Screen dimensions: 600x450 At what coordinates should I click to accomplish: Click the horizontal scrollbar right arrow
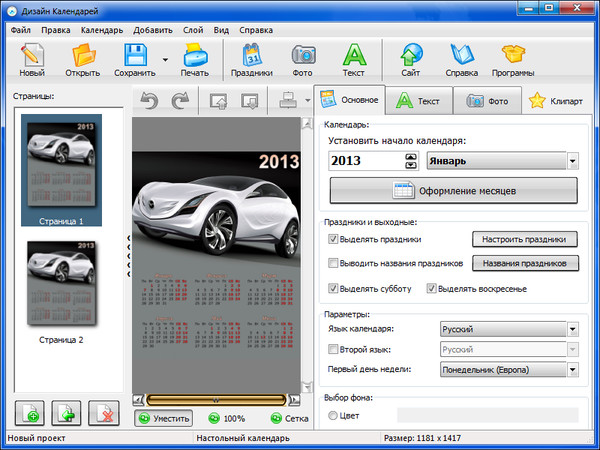click(x=294, y=400)
